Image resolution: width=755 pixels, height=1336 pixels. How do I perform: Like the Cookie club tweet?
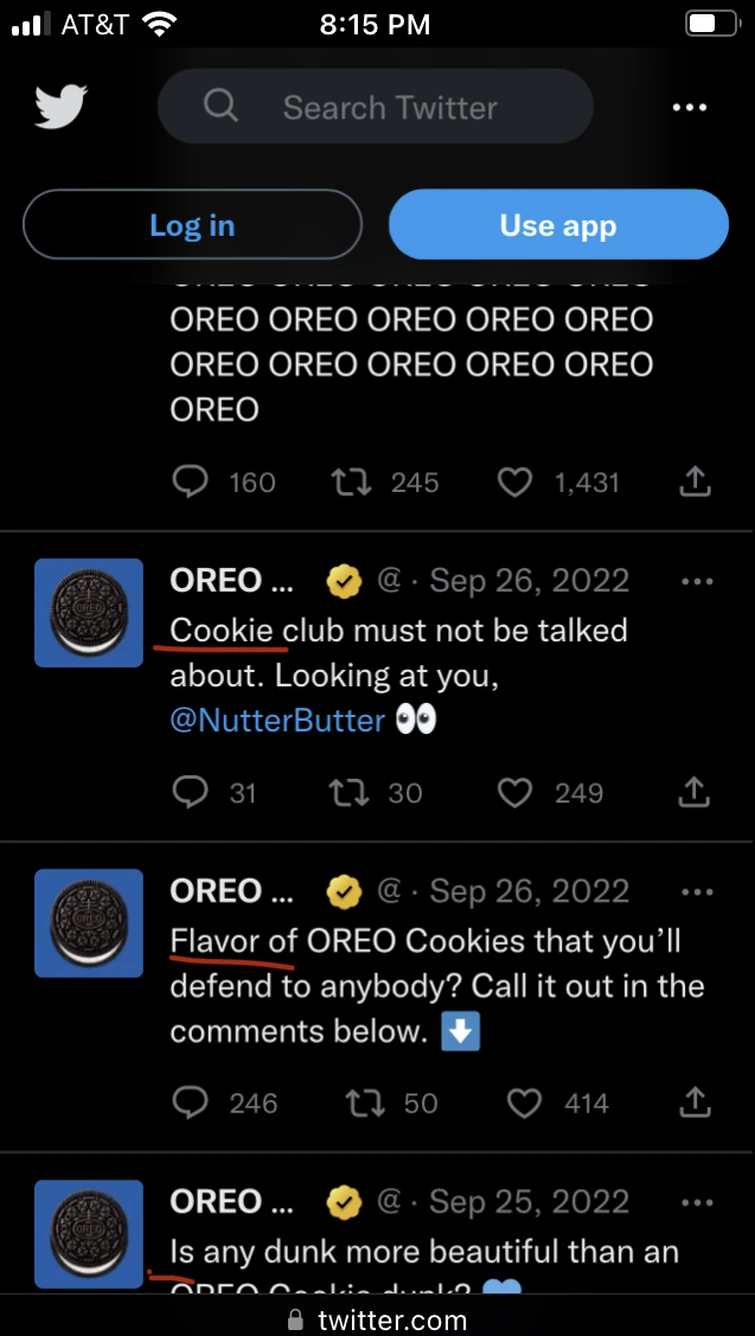pyautogui.click(x=514, y=792)
